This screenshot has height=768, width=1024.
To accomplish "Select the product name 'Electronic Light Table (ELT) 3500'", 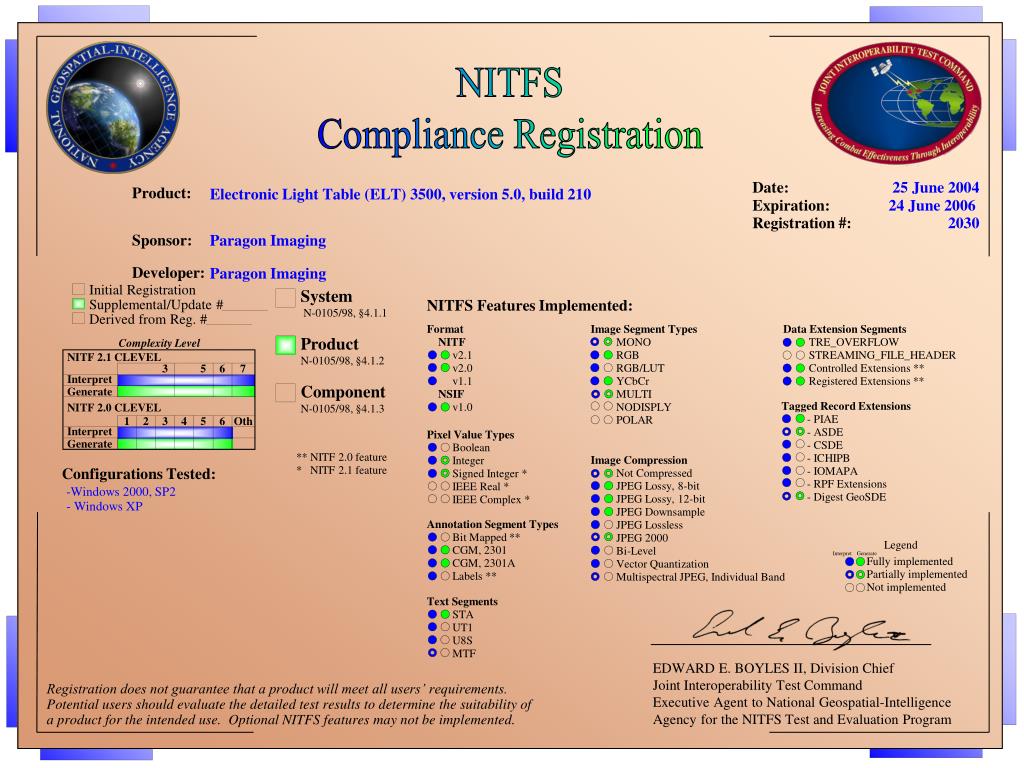I will coord(326,195).
